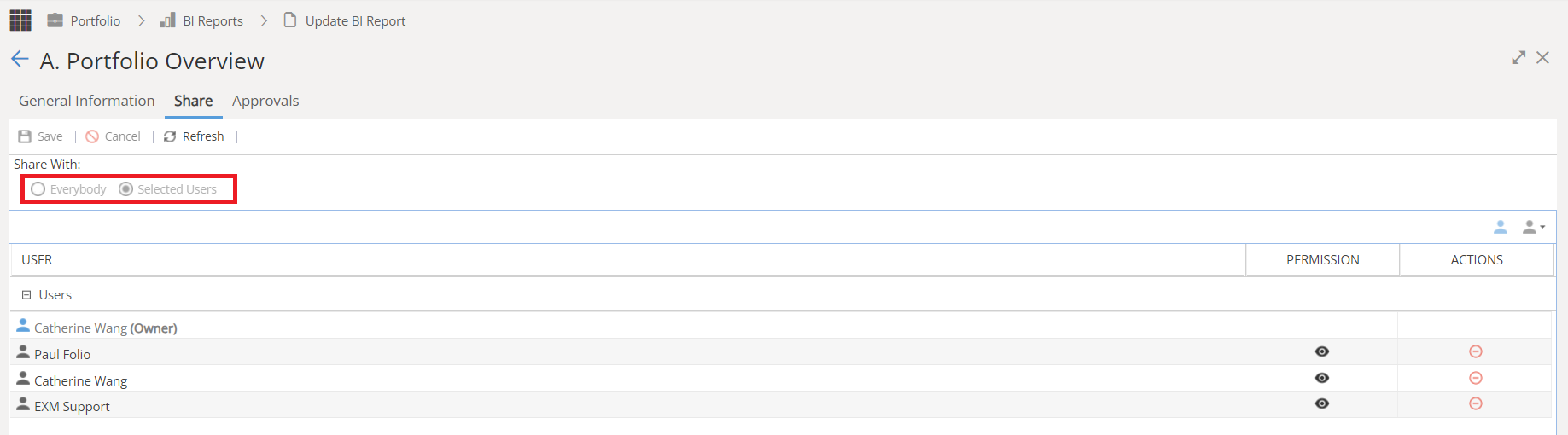Open the add user group dropdown icon
The image size is (1568, 435).
tap(1533, 227)
